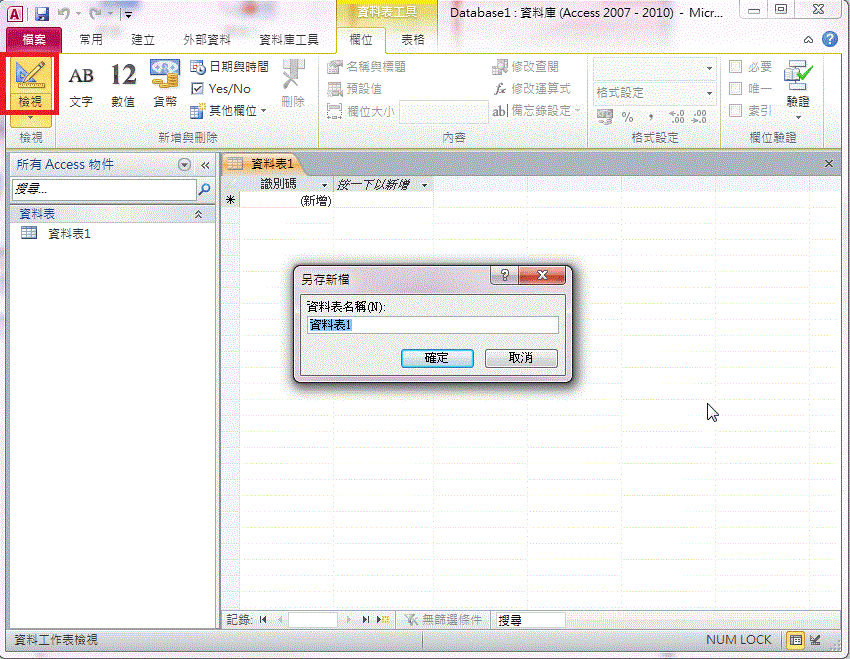Expand the 其他欄位 more fields dropdown

point(229,111)
